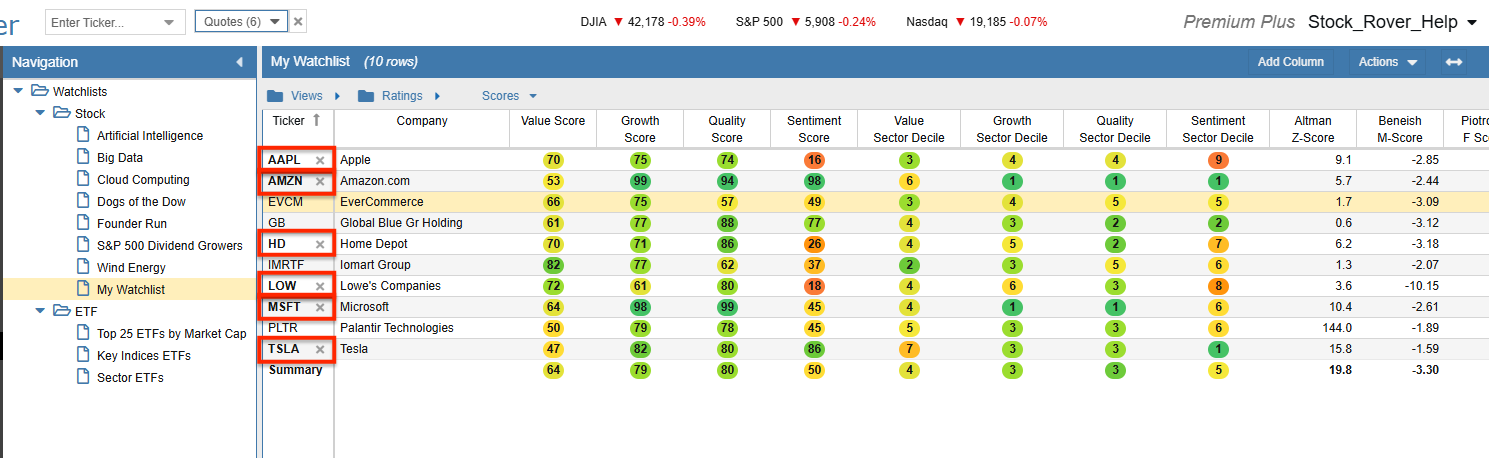1489x458 pixels.
Task: Remove AMZN row with its x icon
Action: click(x=320, y=182)
